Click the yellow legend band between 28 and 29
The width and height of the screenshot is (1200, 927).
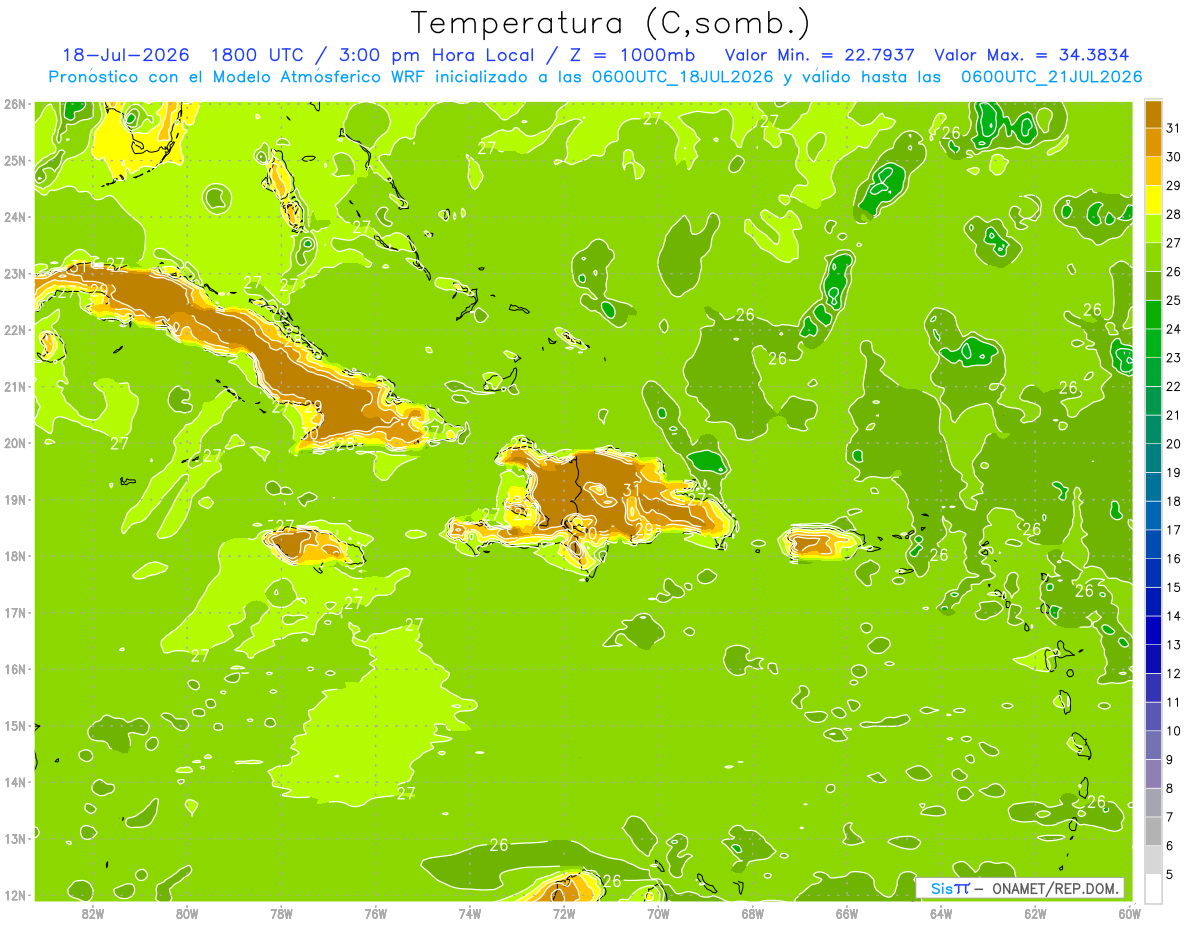(x=1153, y=200)
